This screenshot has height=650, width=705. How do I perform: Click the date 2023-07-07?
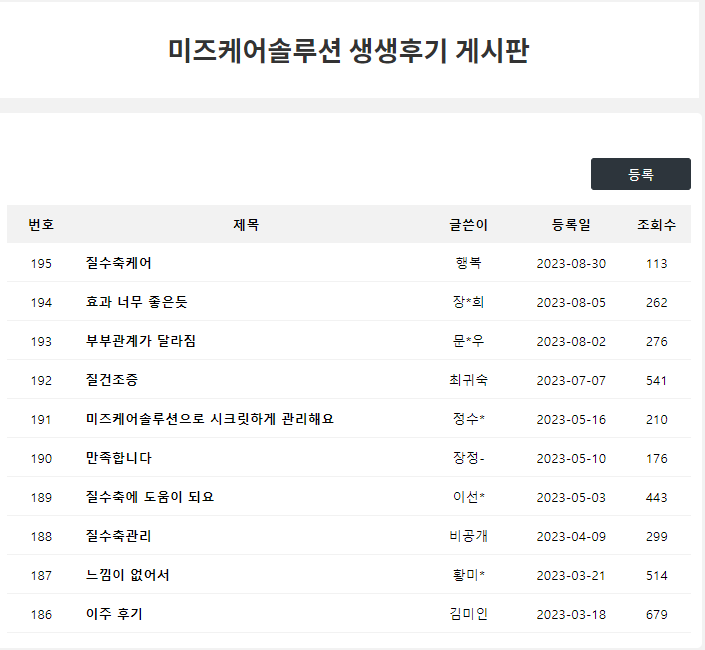tap(571, 381)
